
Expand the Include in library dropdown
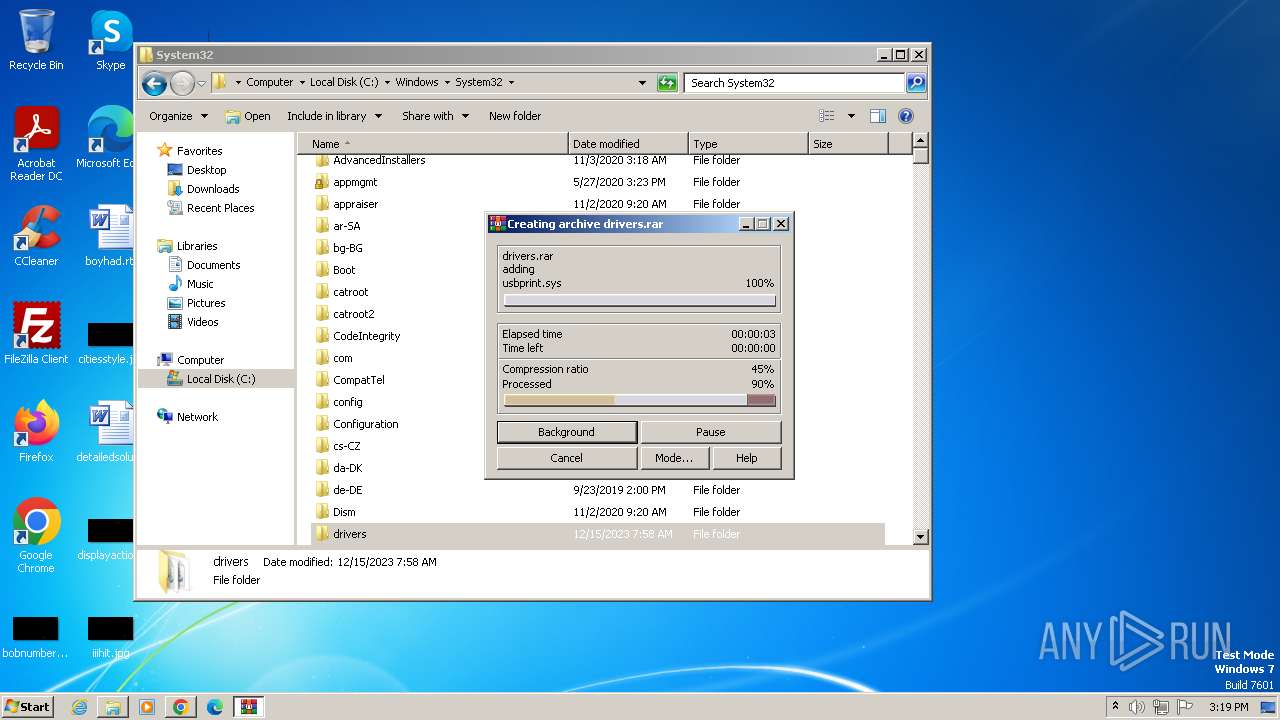coord(334,116)
